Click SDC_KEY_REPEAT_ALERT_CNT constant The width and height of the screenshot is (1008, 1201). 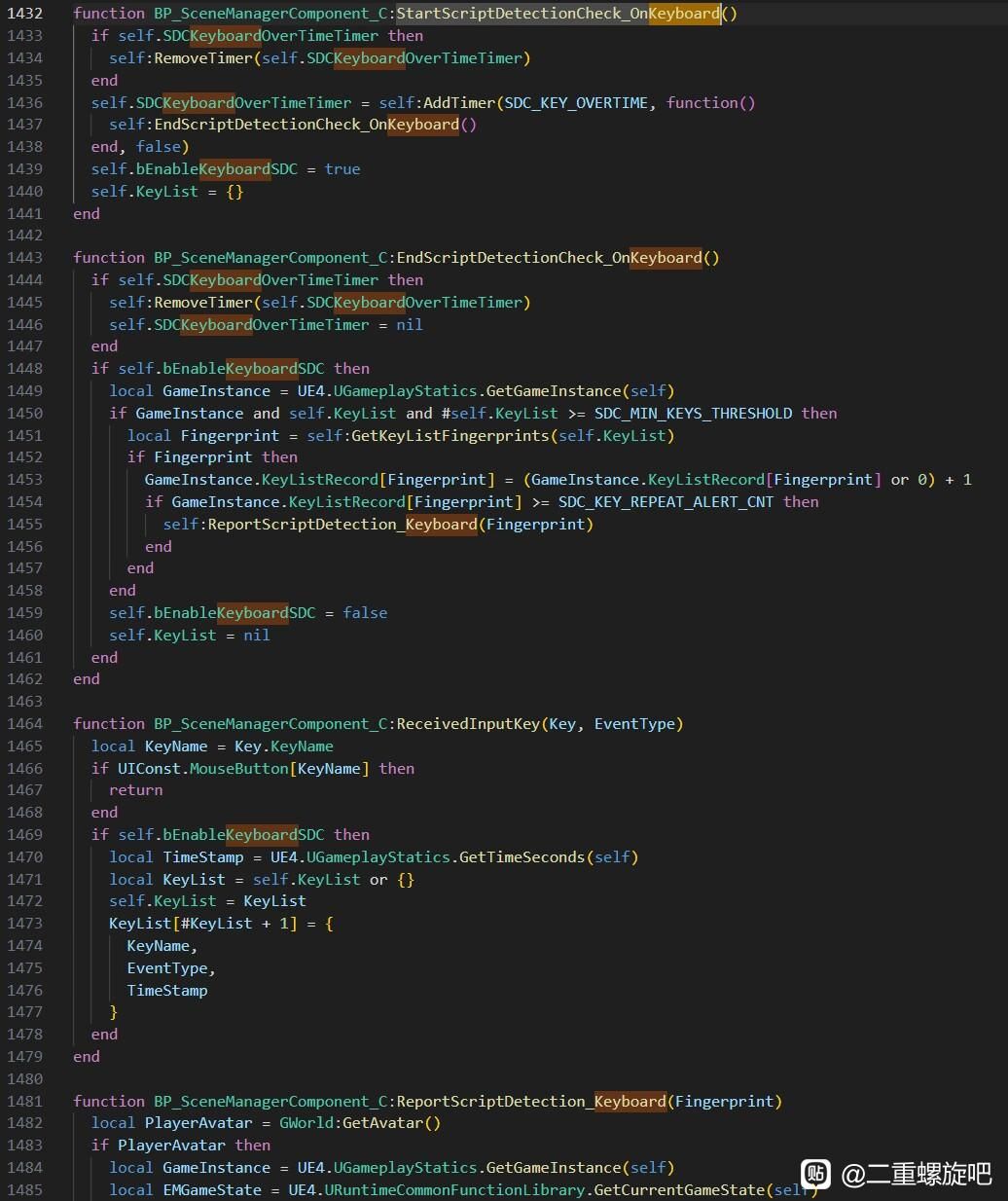coord(666,502)
